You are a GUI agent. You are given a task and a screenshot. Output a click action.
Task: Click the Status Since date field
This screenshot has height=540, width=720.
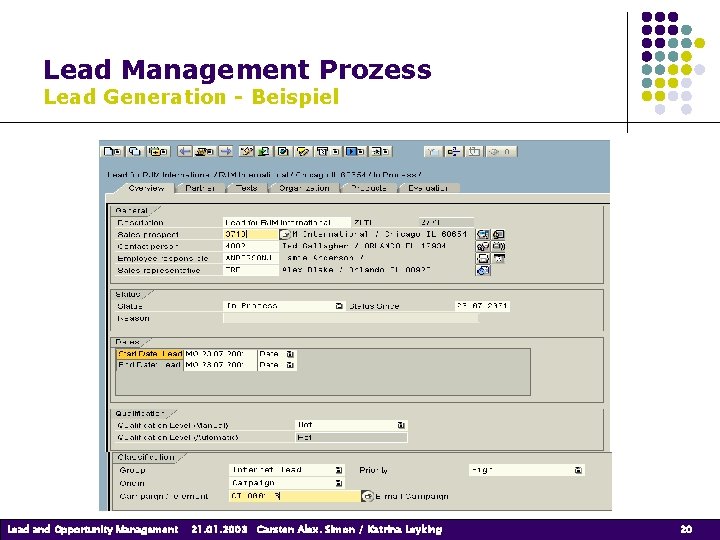point(482,306)
